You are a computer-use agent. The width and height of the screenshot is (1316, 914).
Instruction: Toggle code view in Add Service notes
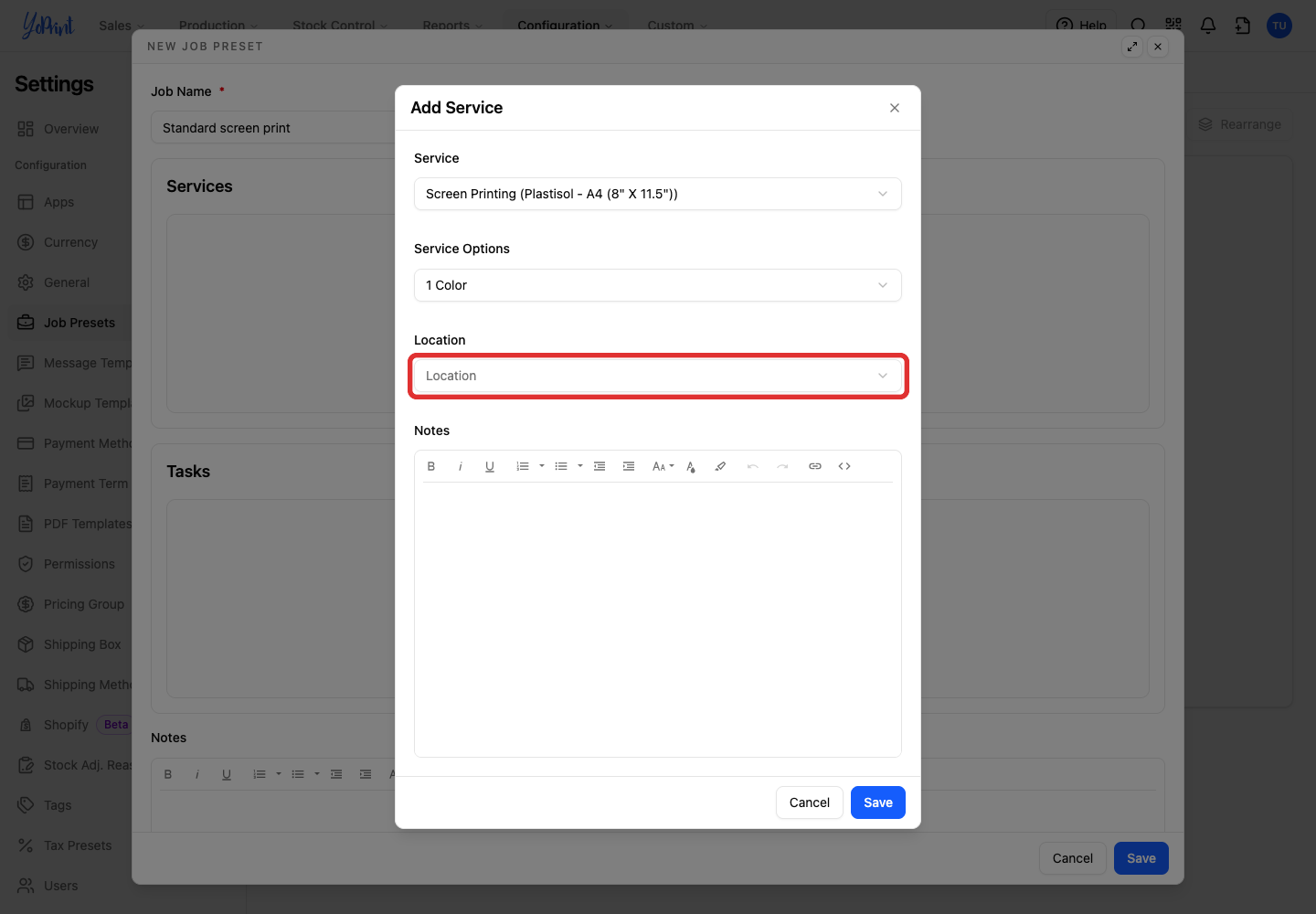click(x=844, y=466)
